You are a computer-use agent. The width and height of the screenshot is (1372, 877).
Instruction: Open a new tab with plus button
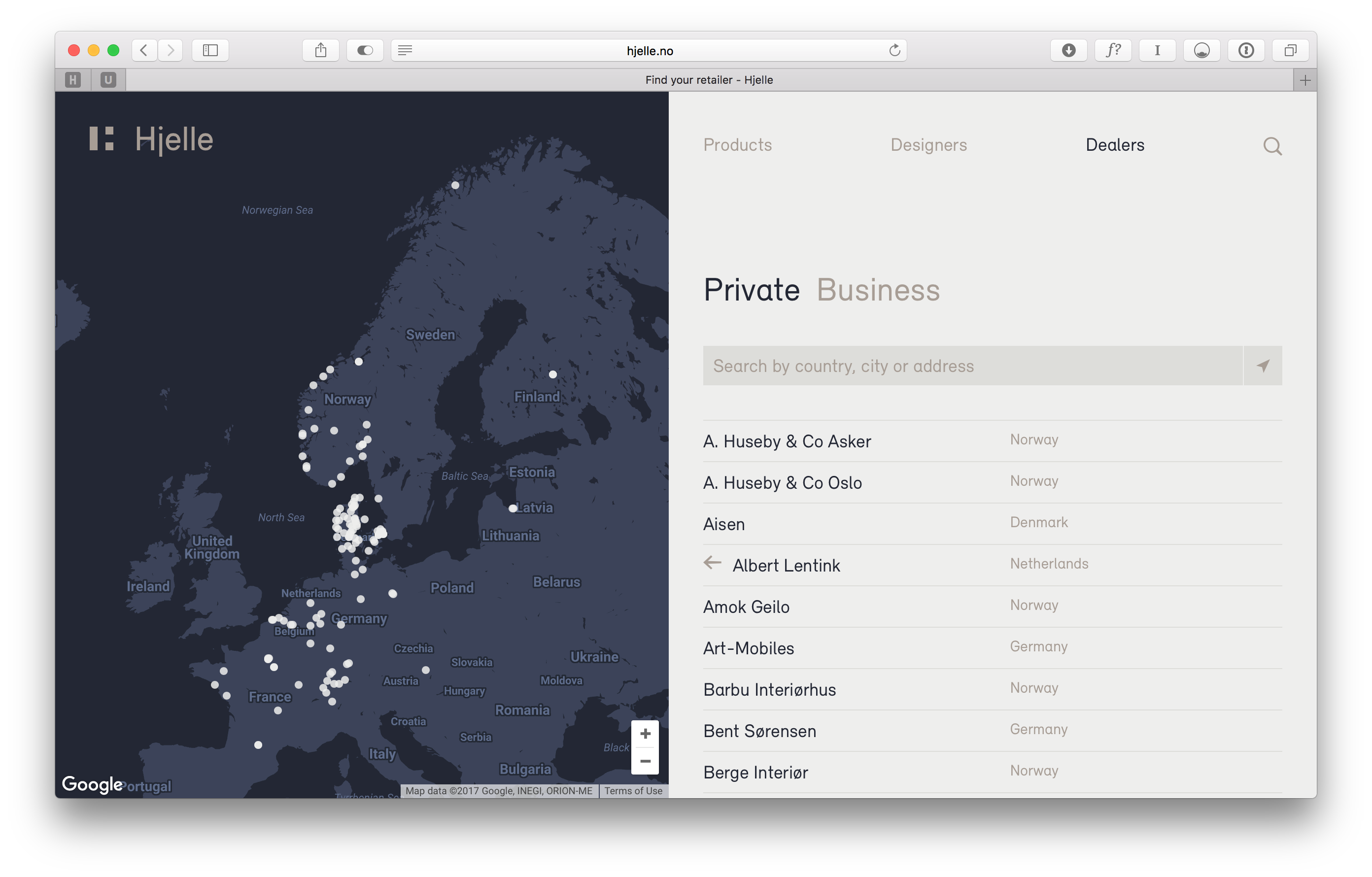coord(1305,80)
